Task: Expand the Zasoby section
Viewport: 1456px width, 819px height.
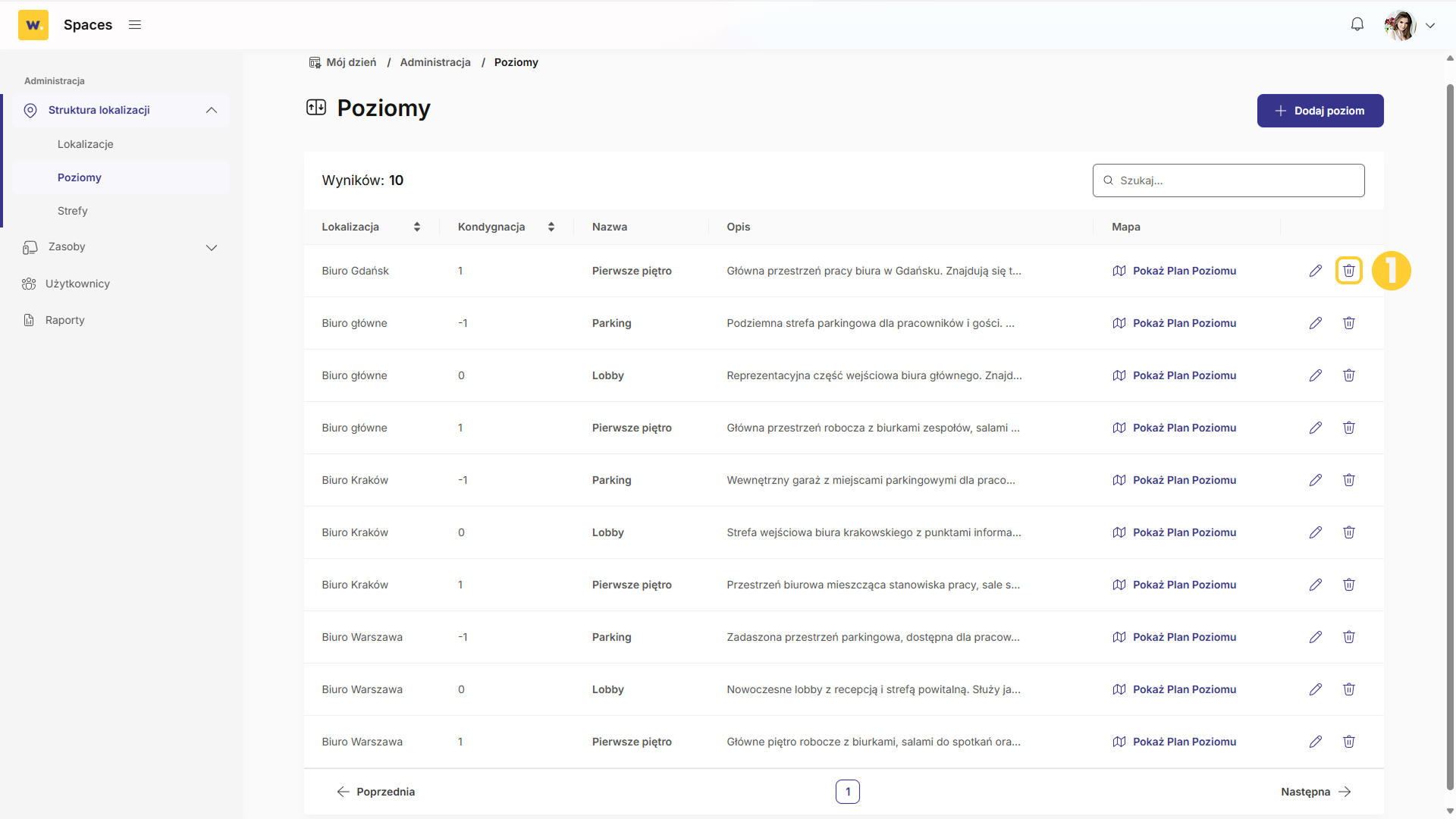Action: [x=212, y=247]
